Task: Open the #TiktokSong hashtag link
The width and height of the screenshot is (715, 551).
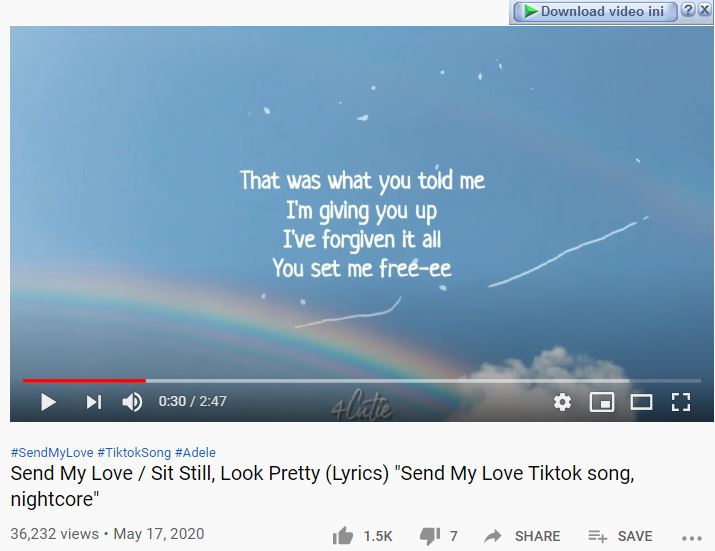Action: pos(134,452)
